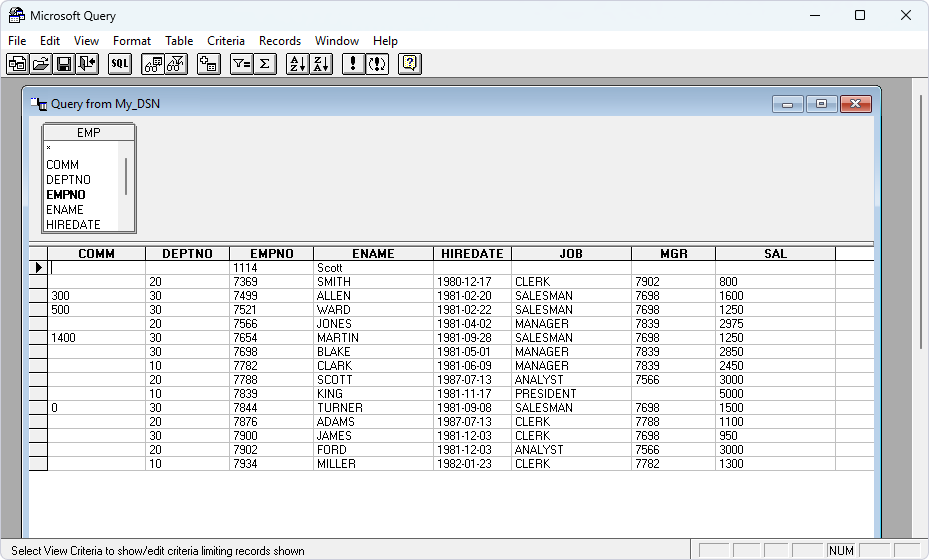Click the Add Table(s) icon

(x=209, y=63)
